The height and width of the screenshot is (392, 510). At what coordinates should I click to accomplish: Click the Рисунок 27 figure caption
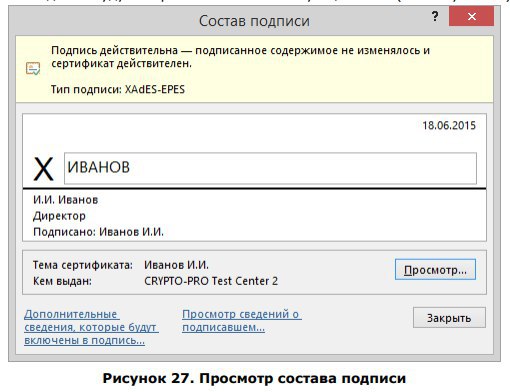coord(254,379)
